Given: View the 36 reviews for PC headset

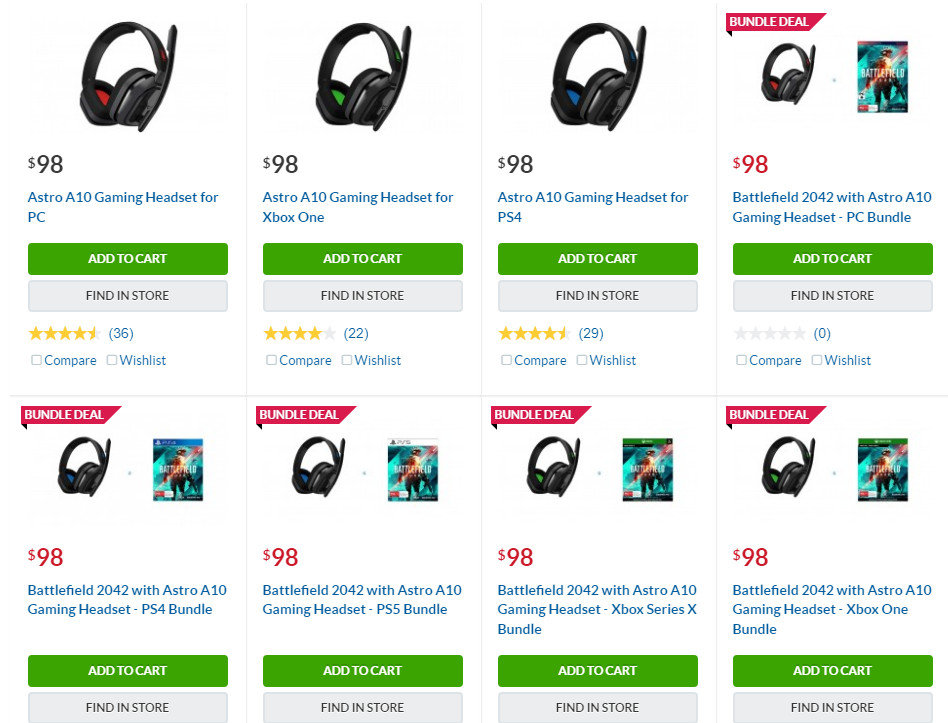Looking at the screenshot, I should point(121,333).
